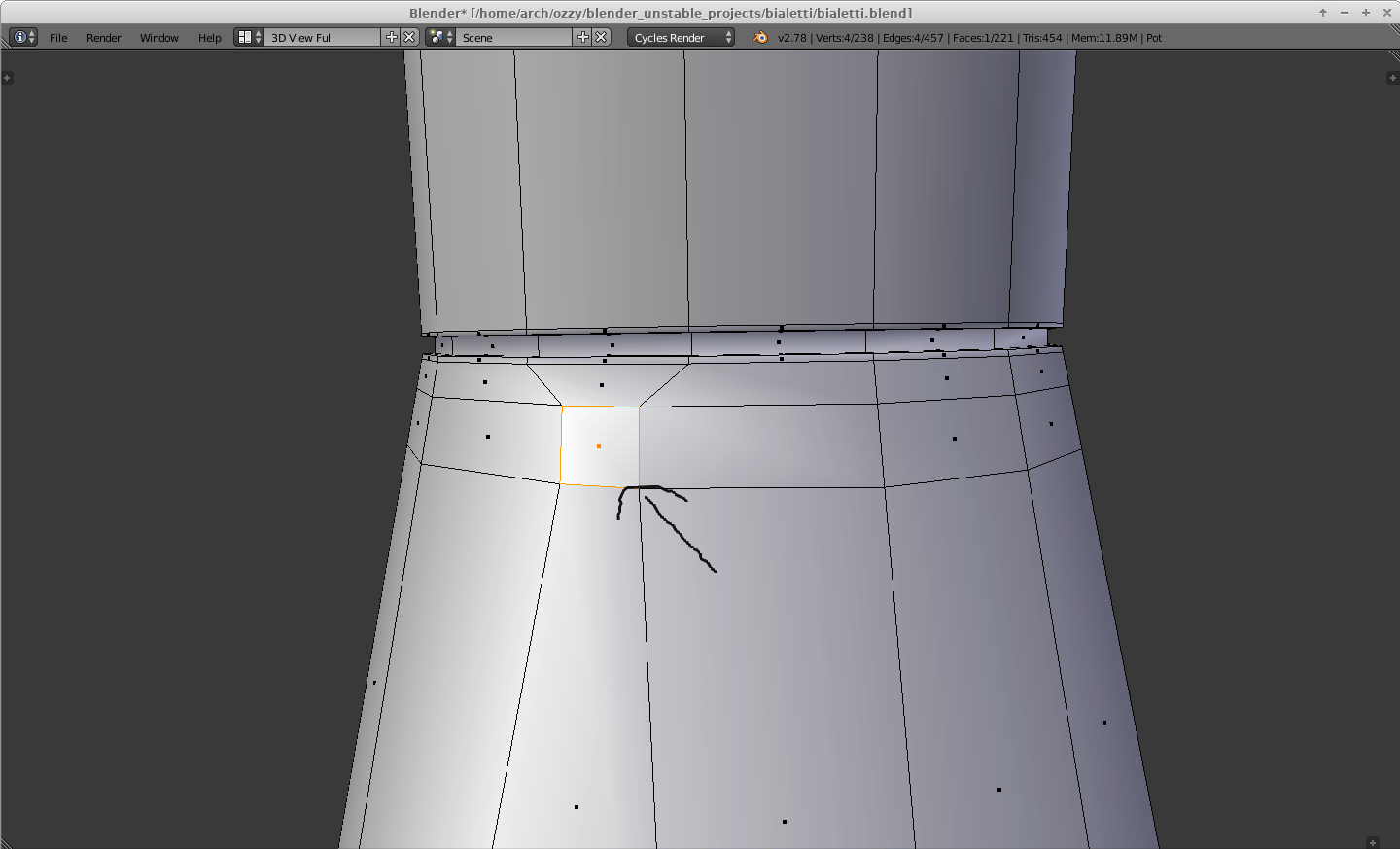Expand the hidden panel via top-left plus
Image resolution: width=1400 pixels, height=849 pixels.
pos(9,77)
